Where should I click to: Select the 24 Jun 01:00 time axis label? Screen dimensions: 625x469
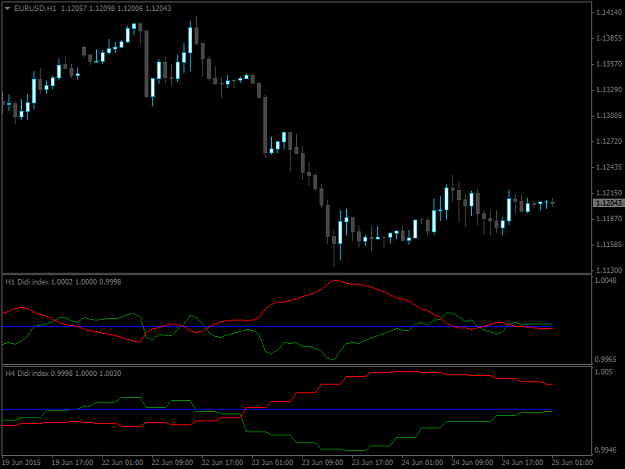tap(423, 463)
